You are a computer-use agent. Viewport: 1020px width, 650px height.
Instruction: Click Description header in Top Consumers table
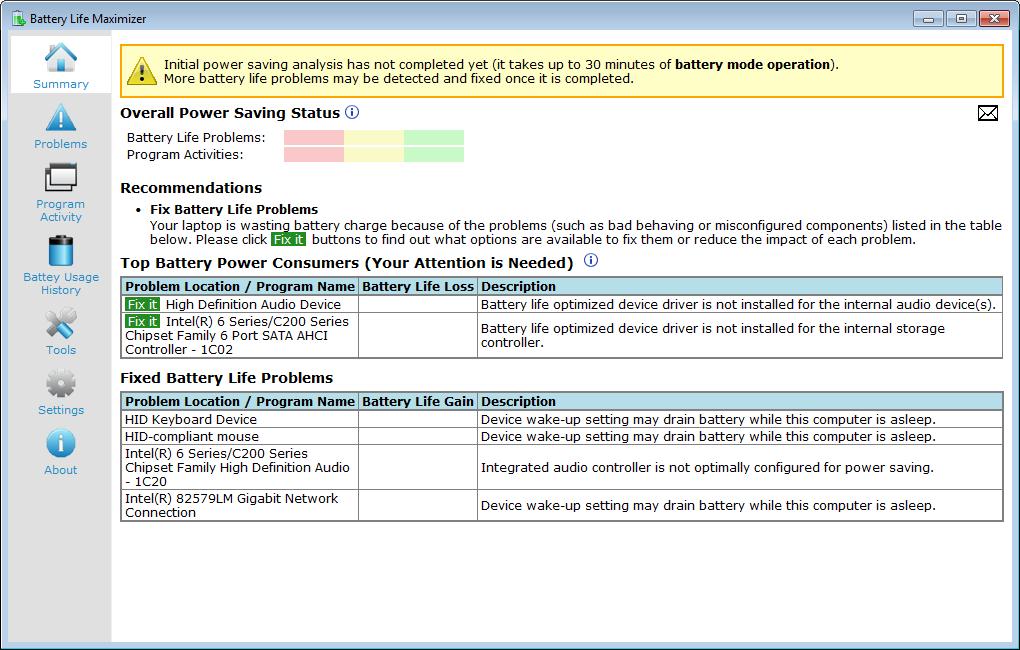click(740, 286)
